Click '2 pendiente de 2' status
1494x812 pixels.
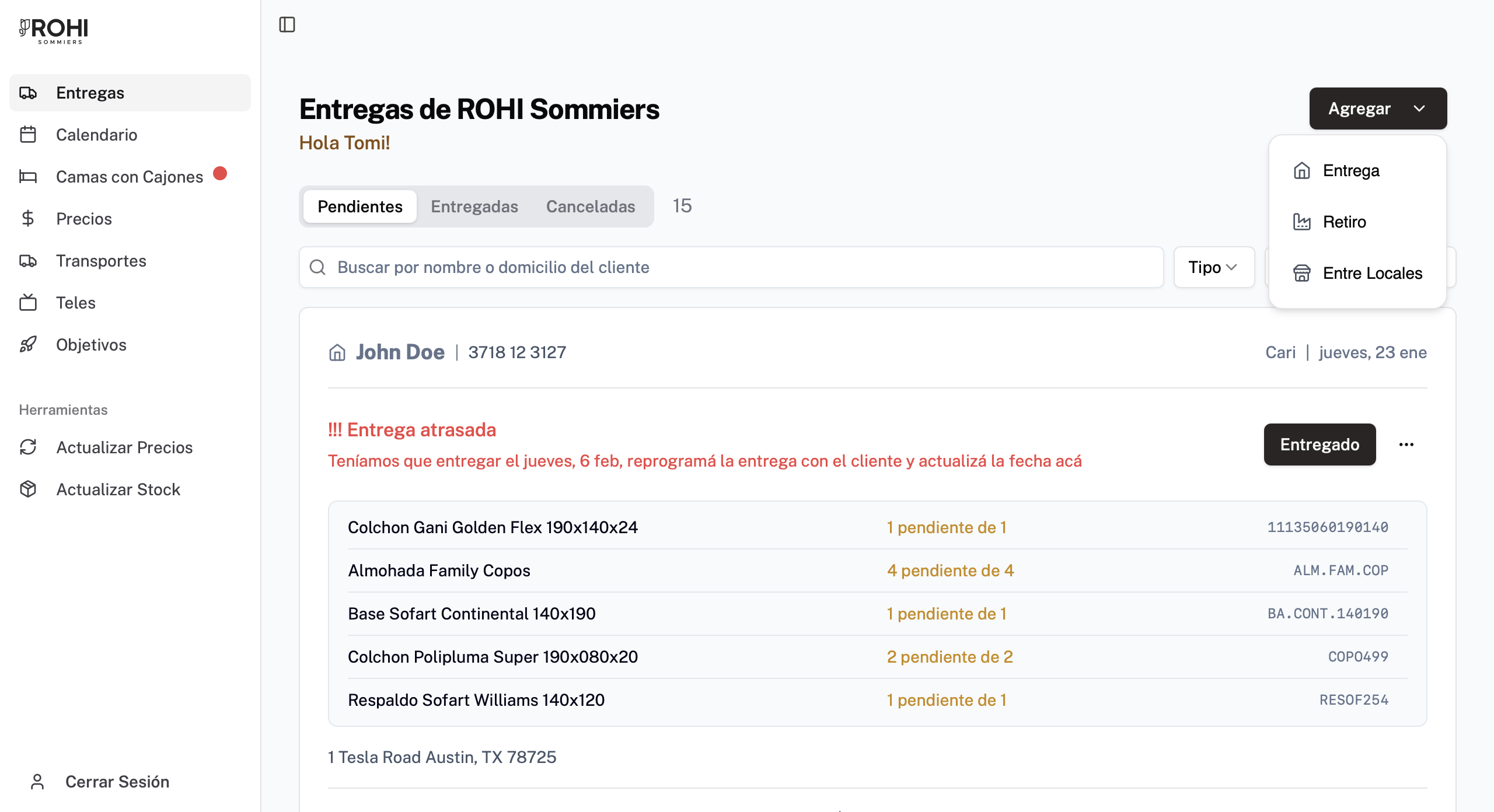click(x=950, y=657)
